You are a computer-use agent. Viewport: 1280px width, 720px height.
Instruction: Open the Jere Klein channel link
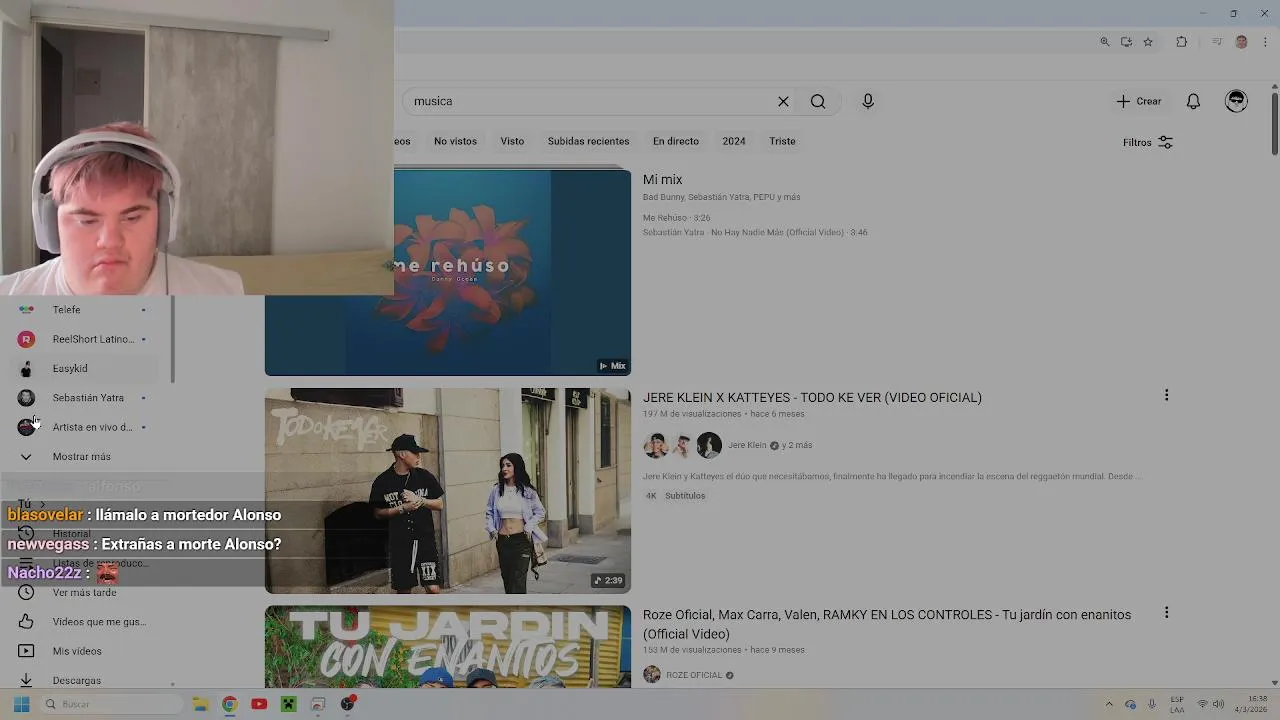point(747,445)
